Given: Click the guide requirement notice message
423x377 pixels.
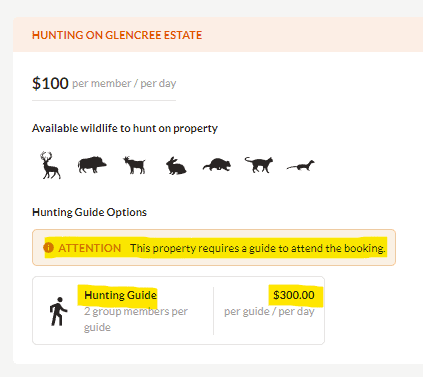Looking at the screenshot, I should point(258,248).
